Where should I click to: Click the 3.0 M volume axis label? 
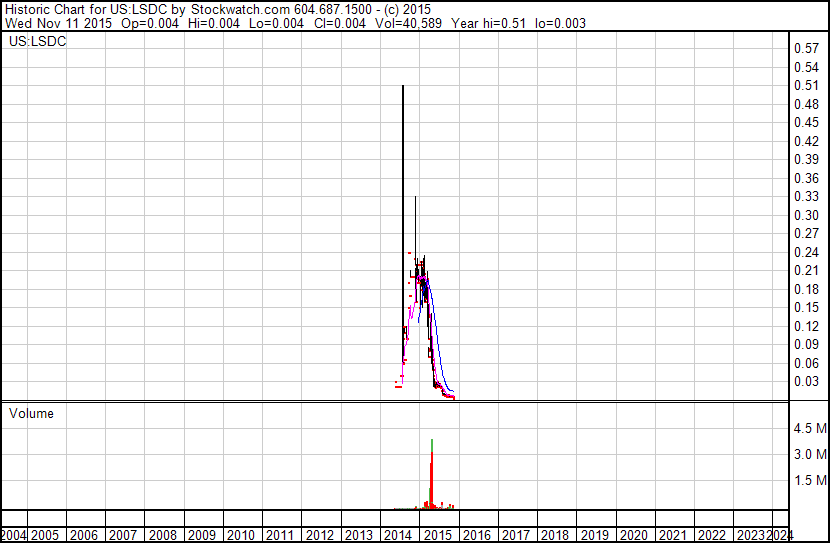[x=810, y=454]
